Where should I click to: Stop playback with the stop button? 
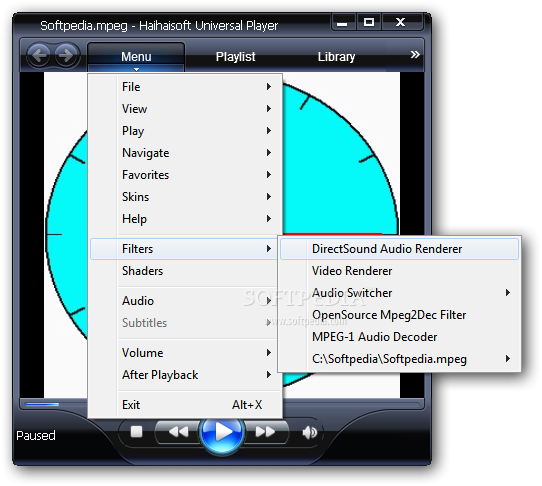137,431
